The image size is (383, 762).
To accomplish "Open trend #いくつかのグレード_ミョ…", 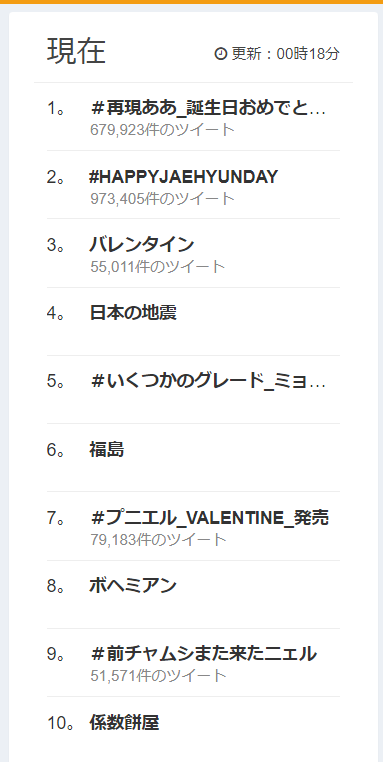I will (x=208, y=381).
